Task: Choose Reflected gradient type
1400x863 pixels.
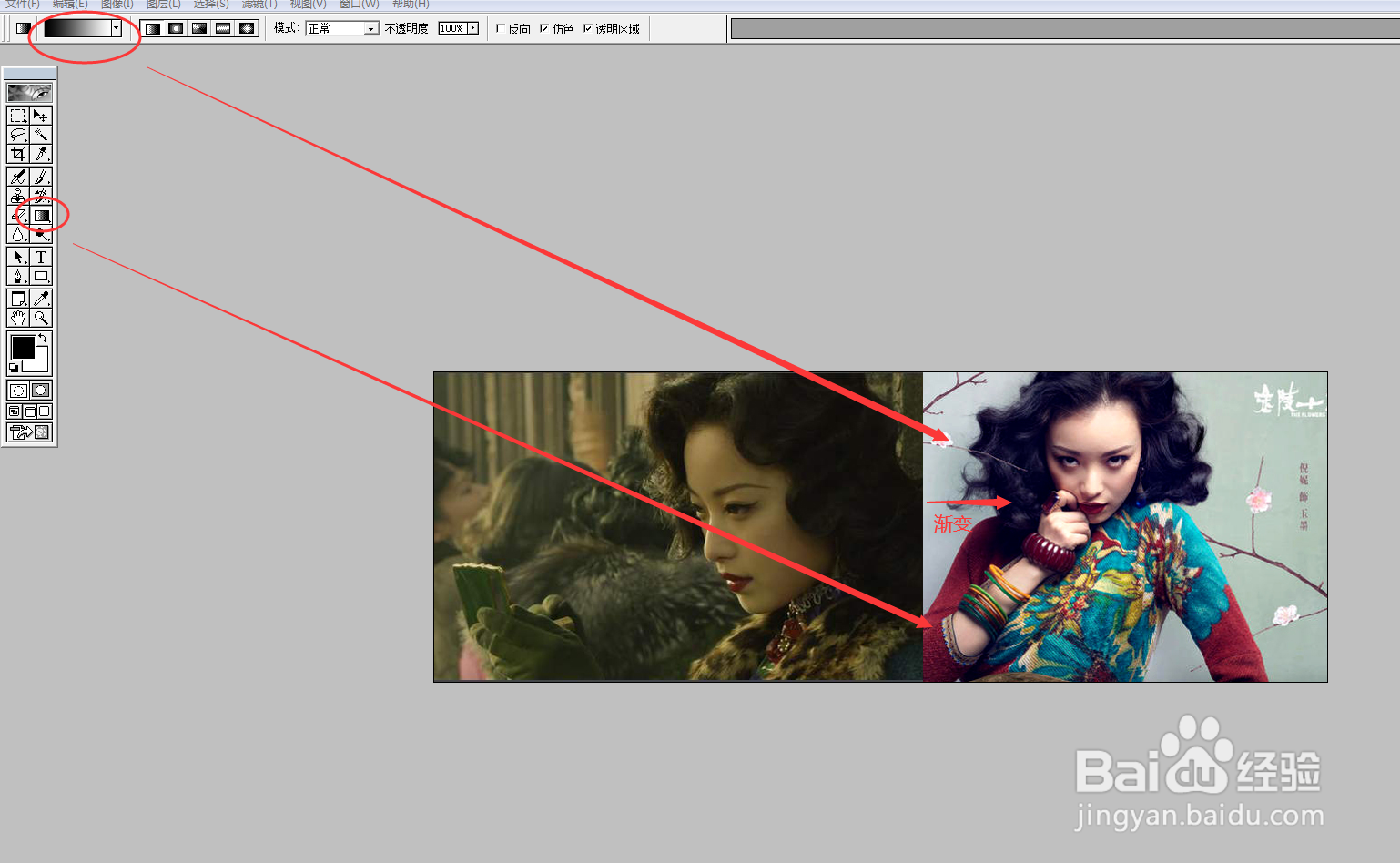Action: [223, 28]
